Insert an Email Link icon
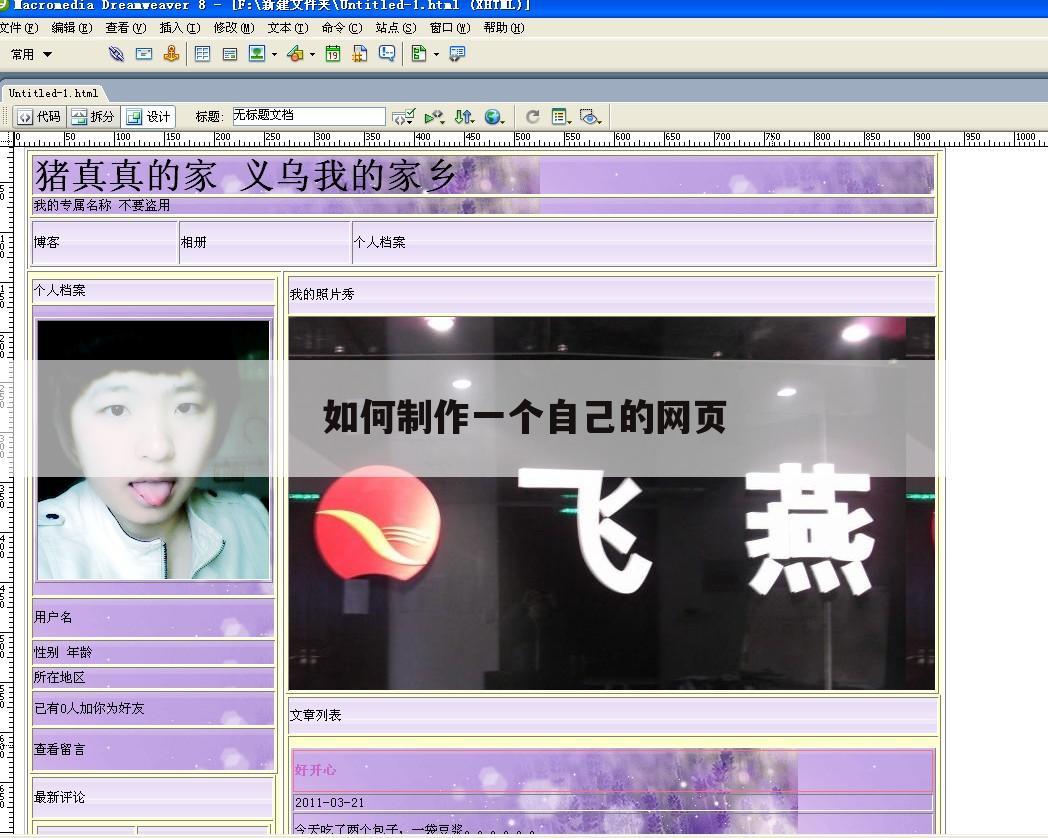 [x=144, y=54]
